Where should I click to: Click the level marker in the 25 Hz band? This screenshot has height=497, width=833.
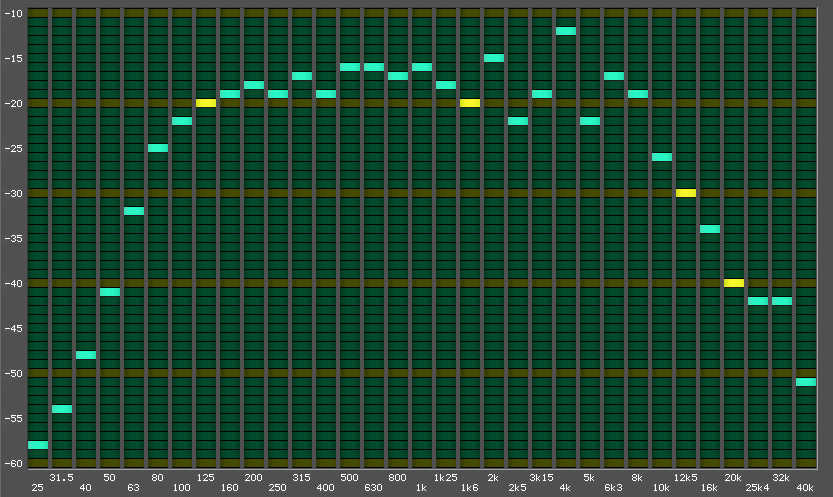(x=38, y=445)
